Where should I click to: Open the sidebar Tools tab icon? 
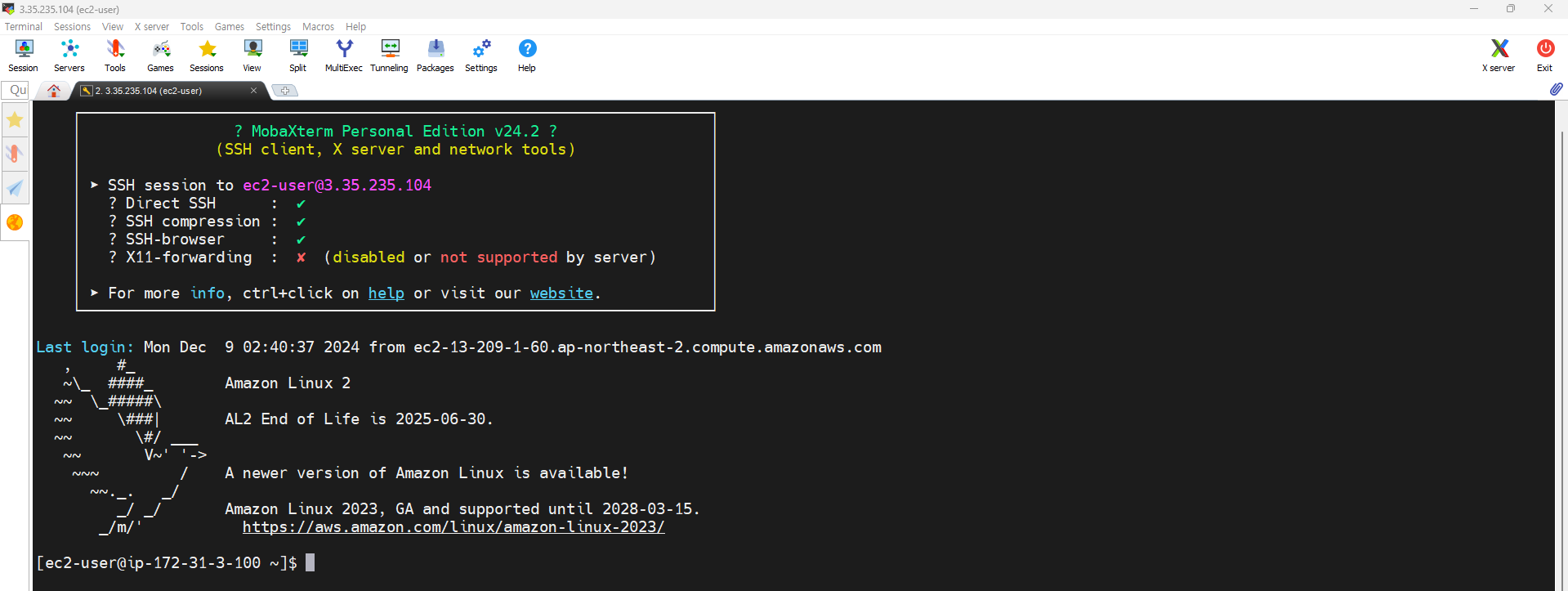coord(15,154)
